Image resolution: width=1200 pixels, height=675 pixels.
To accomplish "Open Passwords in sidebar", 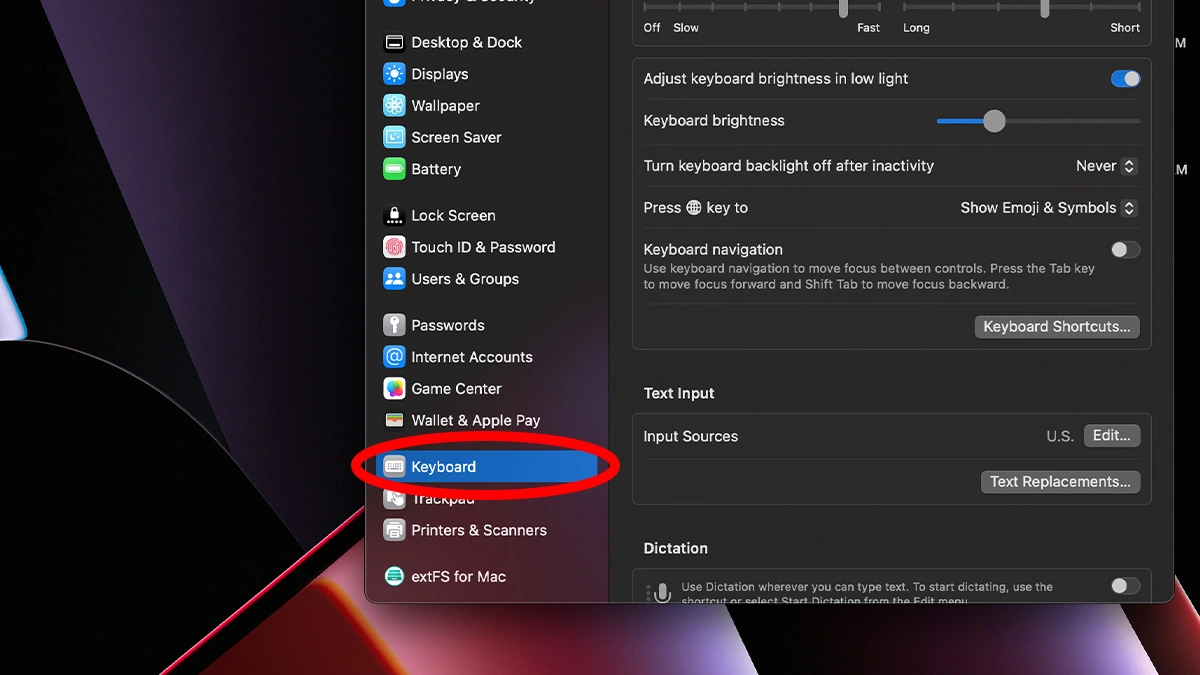I will click(x=448, y=325).
